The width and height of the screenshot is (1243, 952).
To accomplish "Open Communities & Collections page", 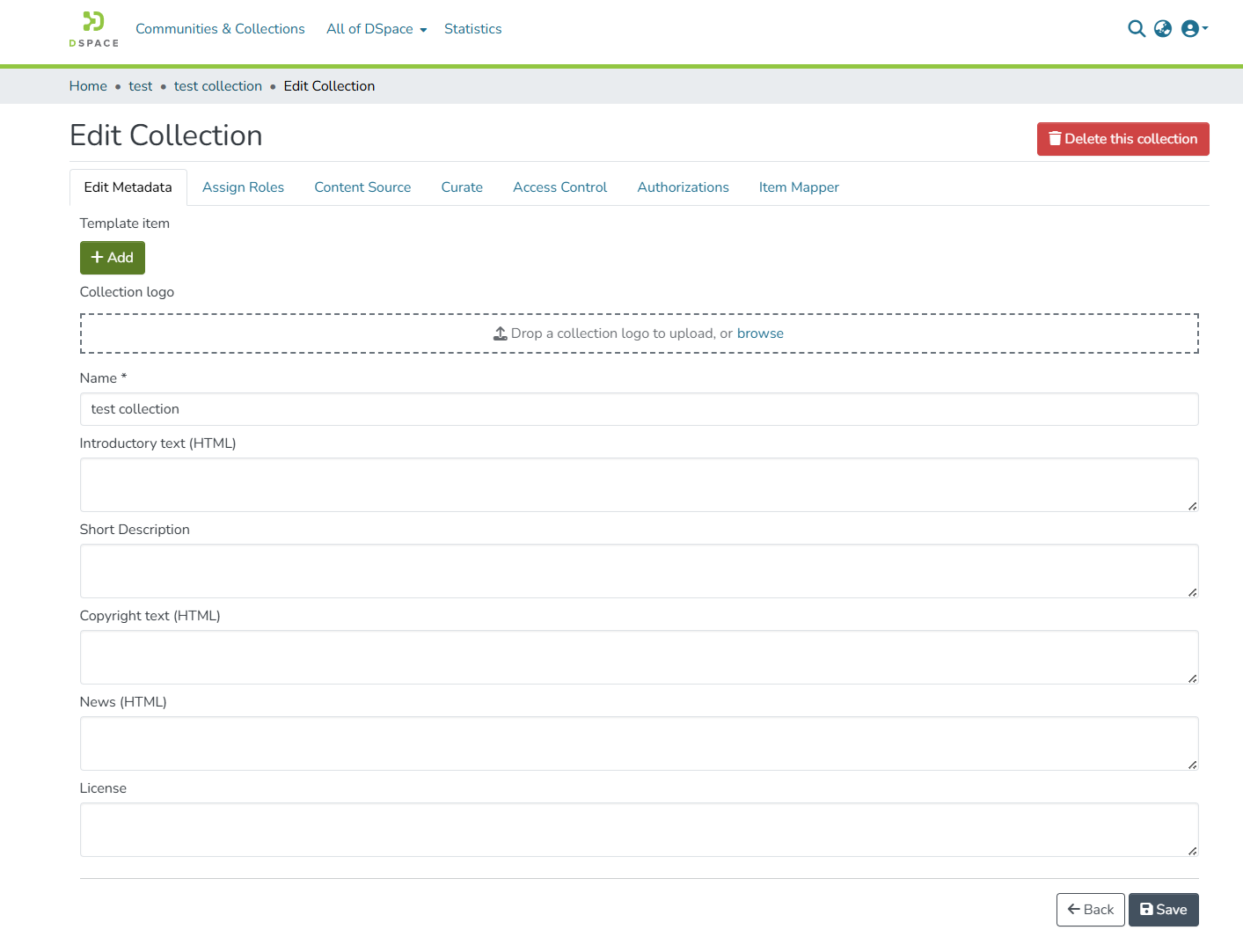I will pos(220,29).
